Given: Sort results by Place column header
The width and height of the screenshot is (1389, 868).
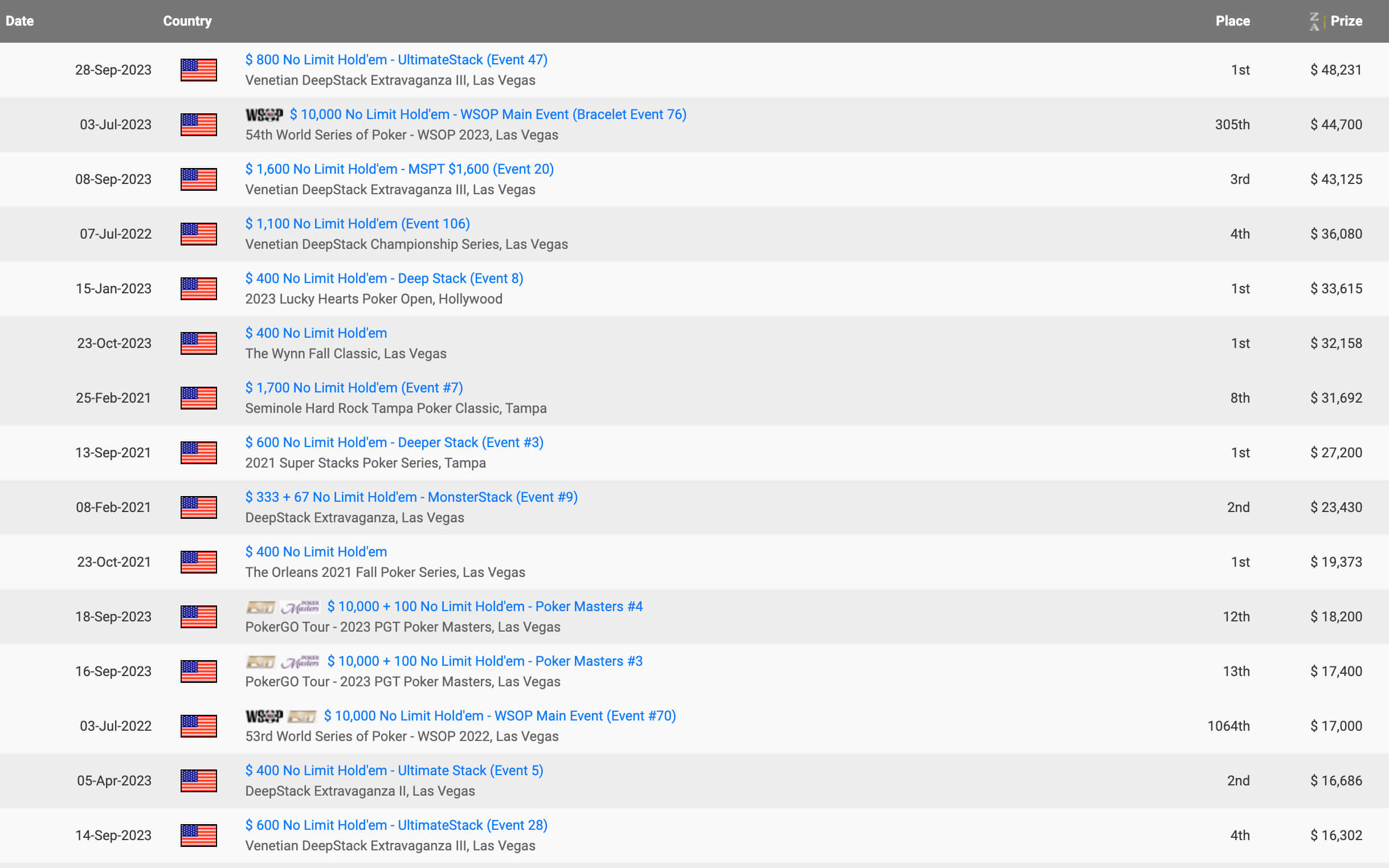Looking at the screenshot, I should (1232, 21).
